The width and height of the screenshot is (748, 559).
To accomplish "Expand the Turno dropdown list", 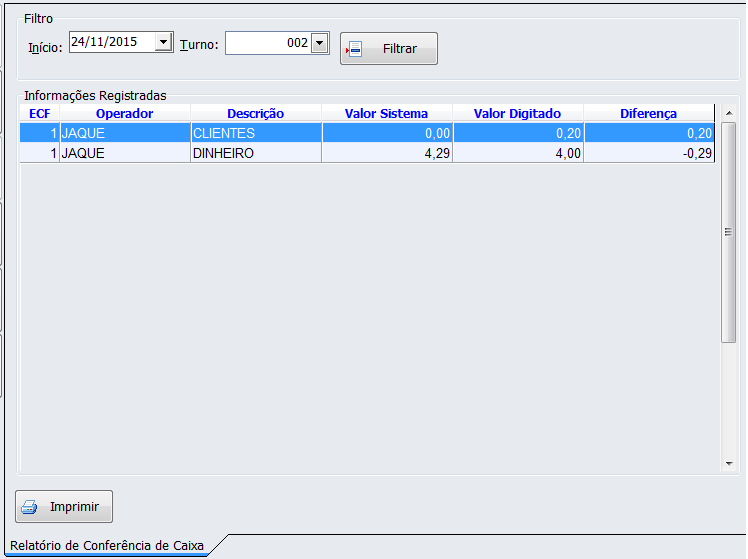I will click(x=320, y=43).
